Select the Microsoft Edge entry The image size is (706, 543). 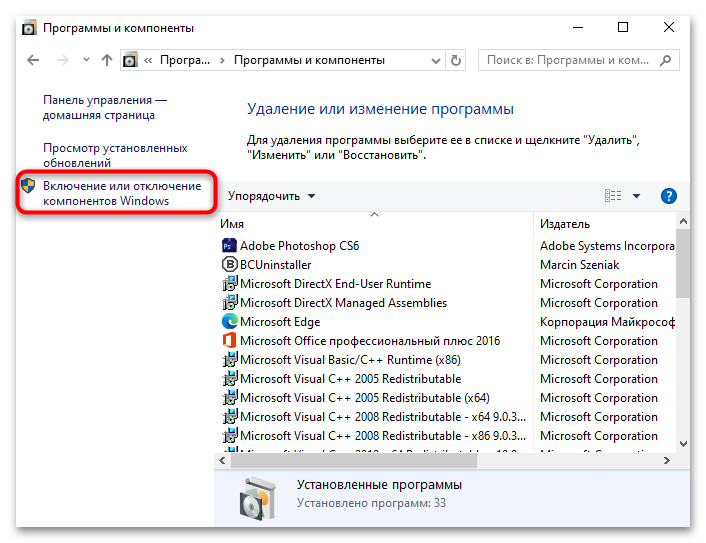280,322
